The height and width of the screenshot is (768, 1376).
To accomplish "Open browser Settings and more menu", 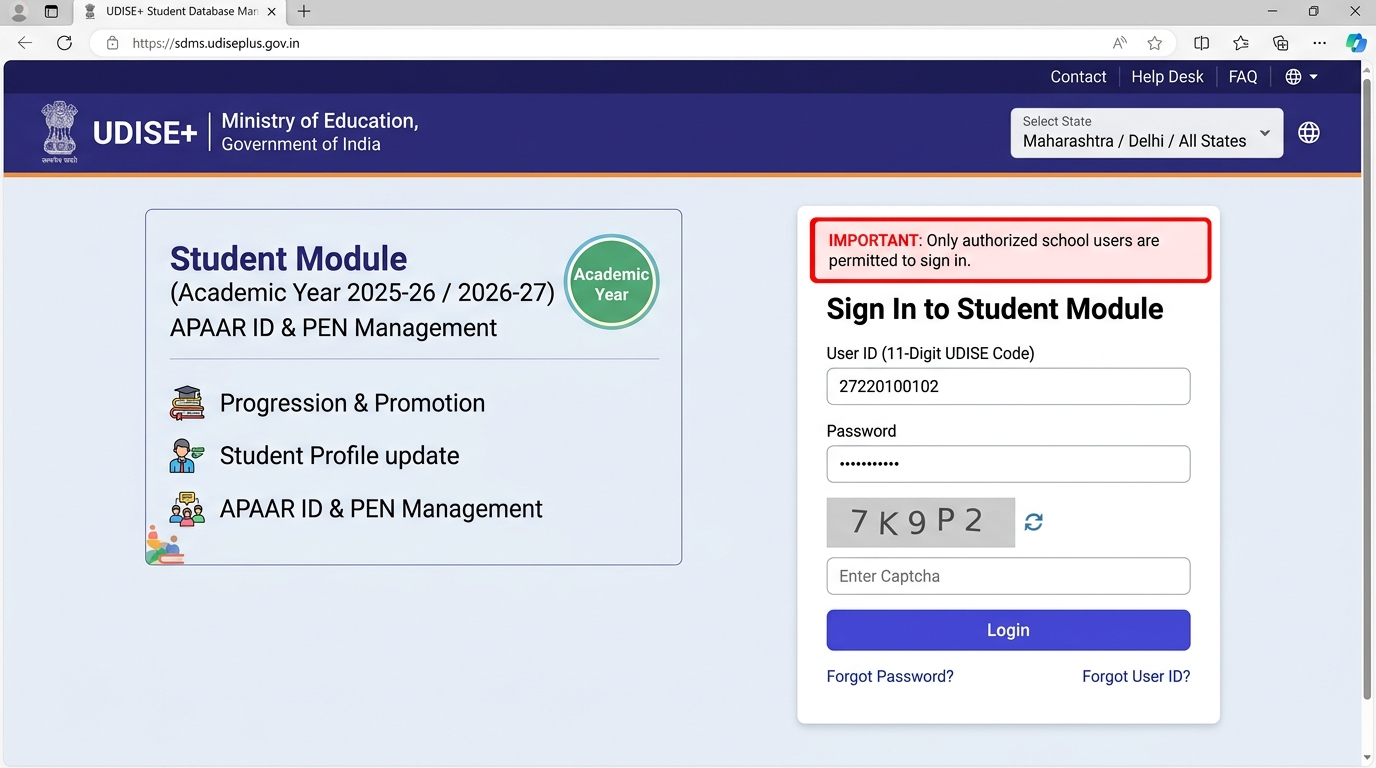I will click(x=1320, y=43).
